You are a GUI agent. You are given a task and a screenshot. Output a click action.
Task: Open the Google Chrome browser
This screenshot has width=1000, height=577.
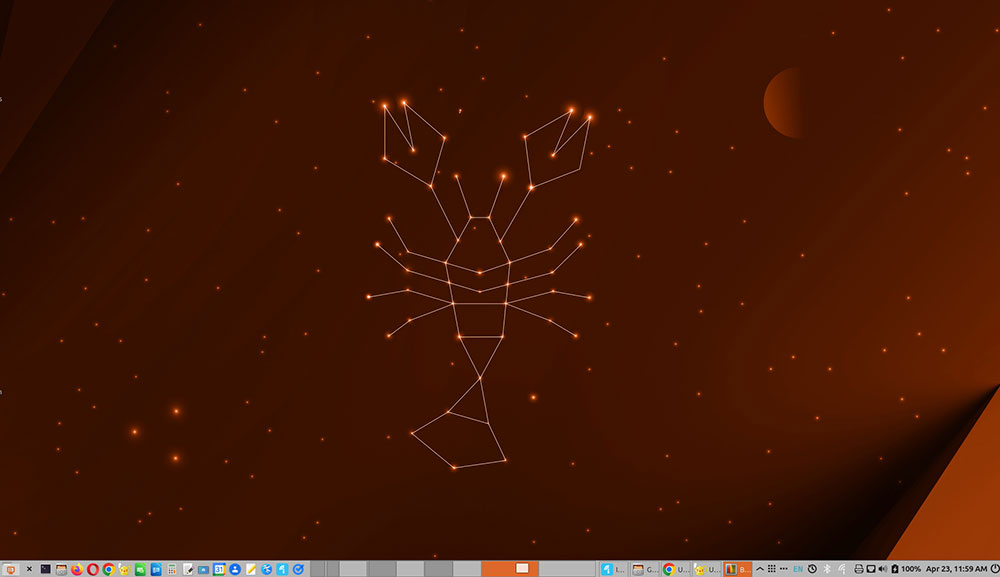108,568
